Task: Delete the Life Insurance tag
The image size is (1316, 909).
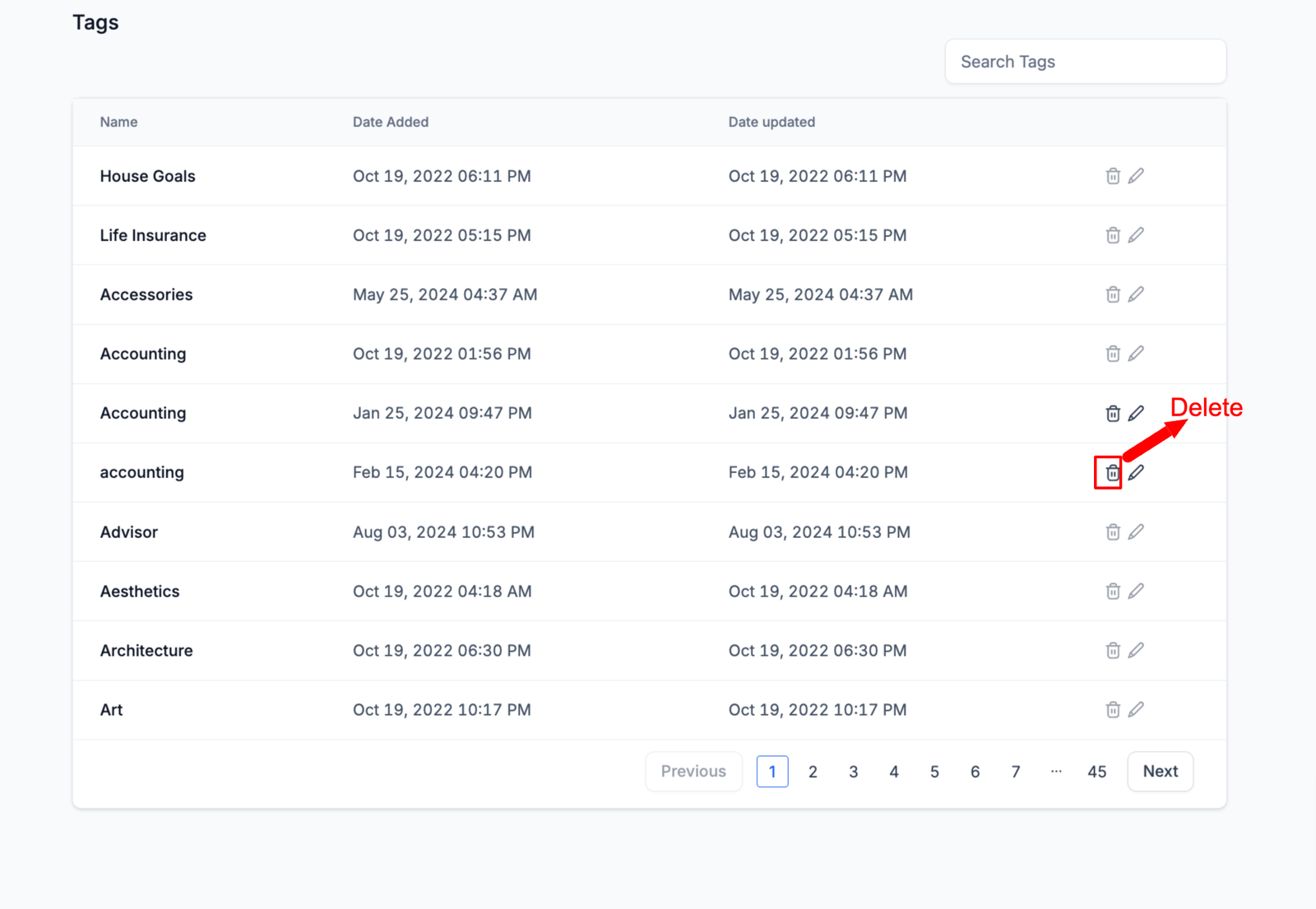Action: point(1112,235)
